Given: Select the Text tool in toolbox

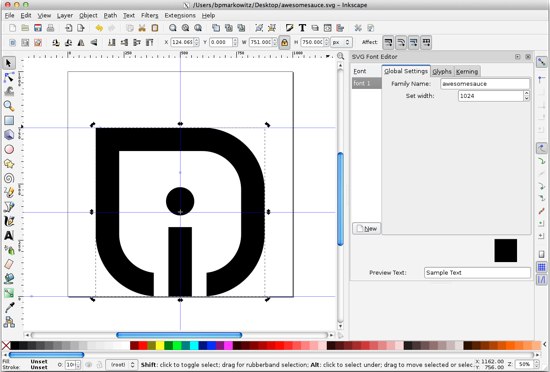Looking at the screenshot, I should pyautogui.click(x=9, y=235).
